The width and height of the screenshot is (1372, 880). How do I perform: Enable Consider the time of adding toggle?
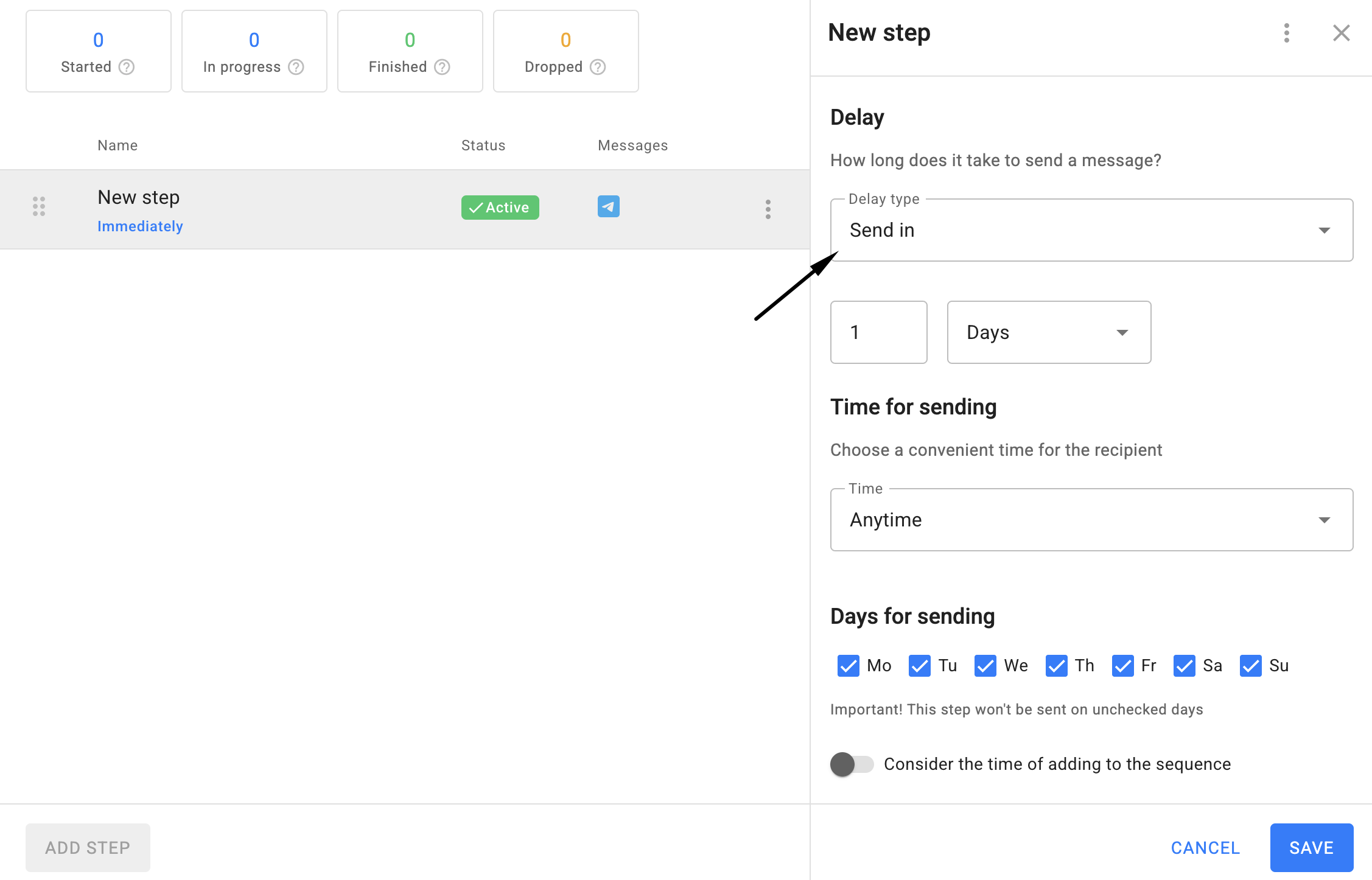pos(851,764)
